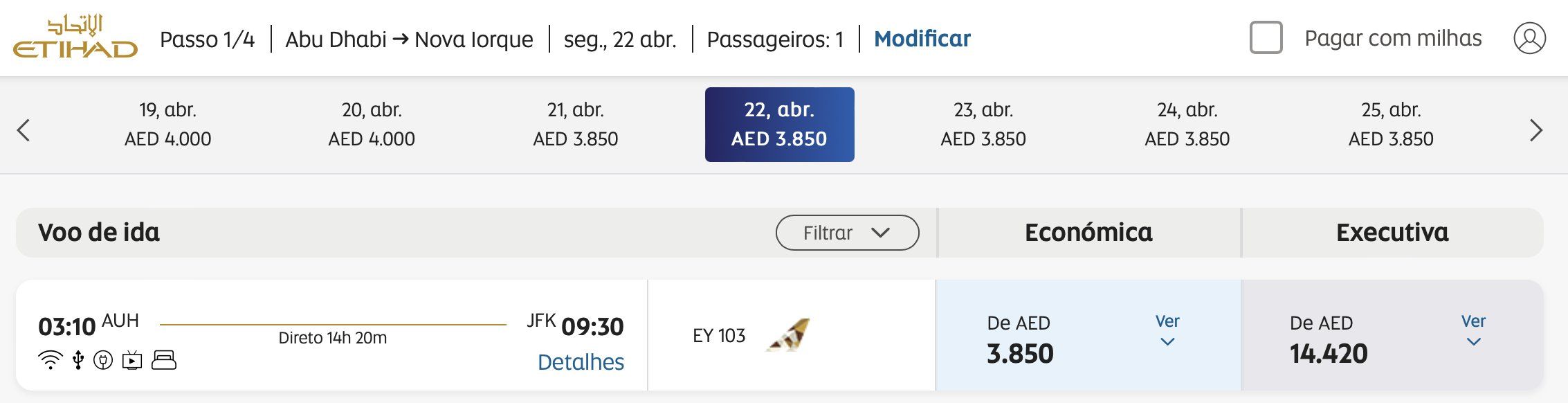The image size is (1568, 403).
Task: Expand Económica fares with Ver
Action: click(1167, 330)
